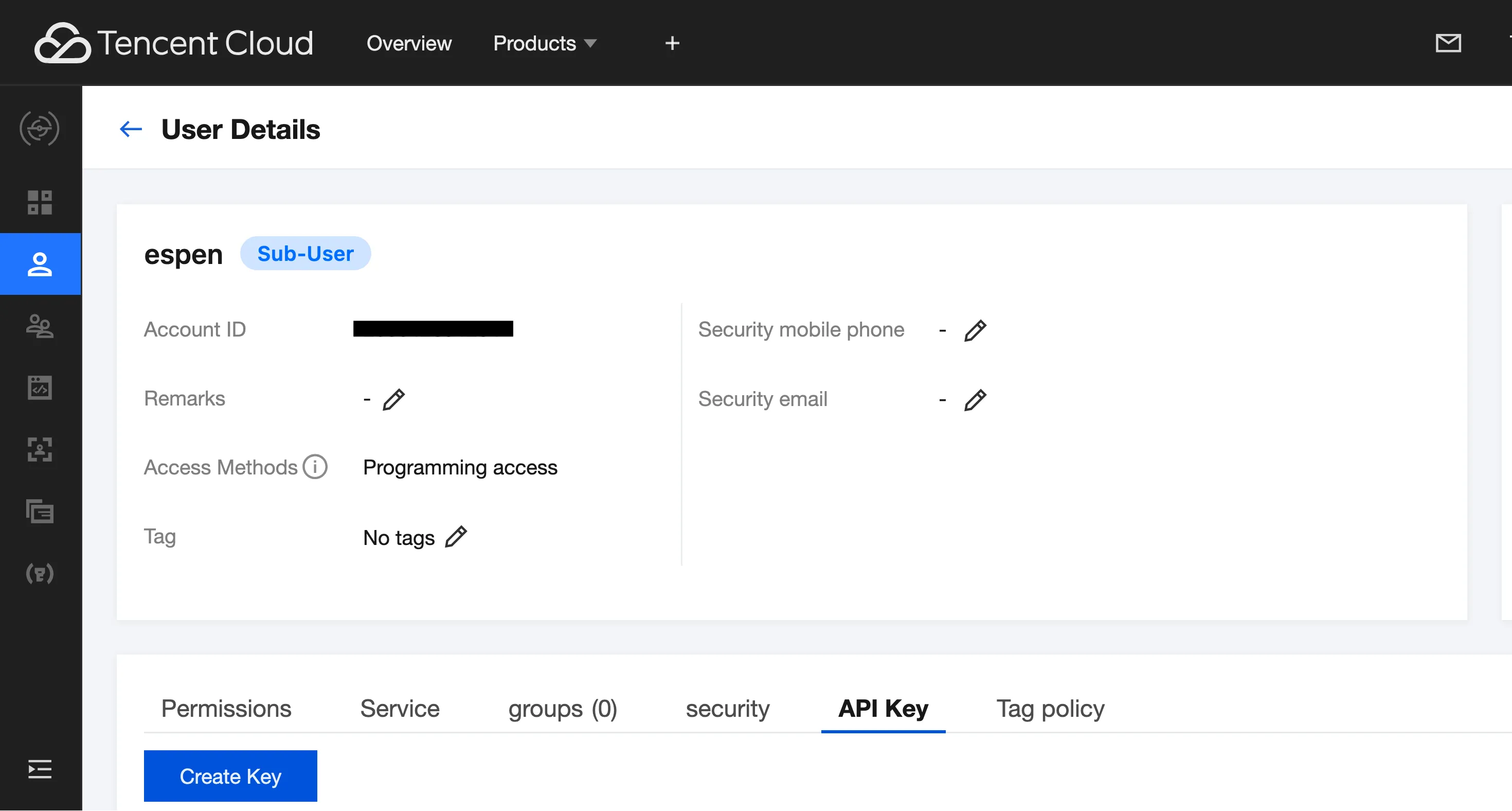Open the User Groups sidebar icon
Image resolution: width=1512 pixels, height=811 pixels.
point(40,326)
